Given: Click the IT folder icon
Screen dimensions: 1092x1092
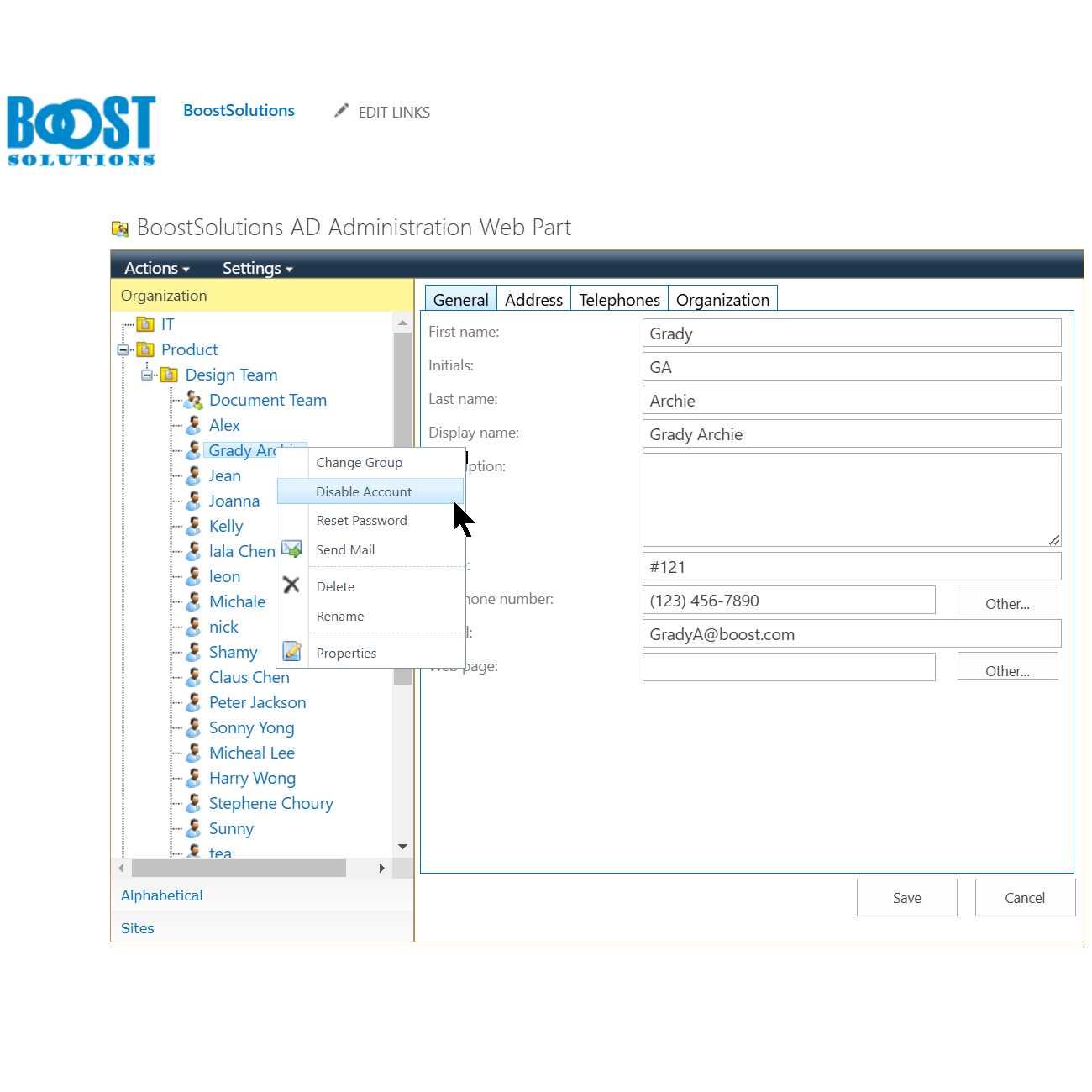Looking at the screenshot, I should point(145,324).
